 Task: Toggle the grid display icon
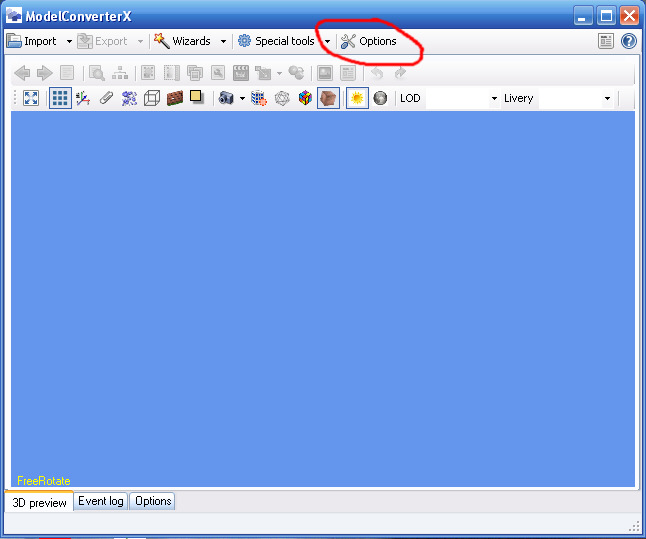point(60,98)
